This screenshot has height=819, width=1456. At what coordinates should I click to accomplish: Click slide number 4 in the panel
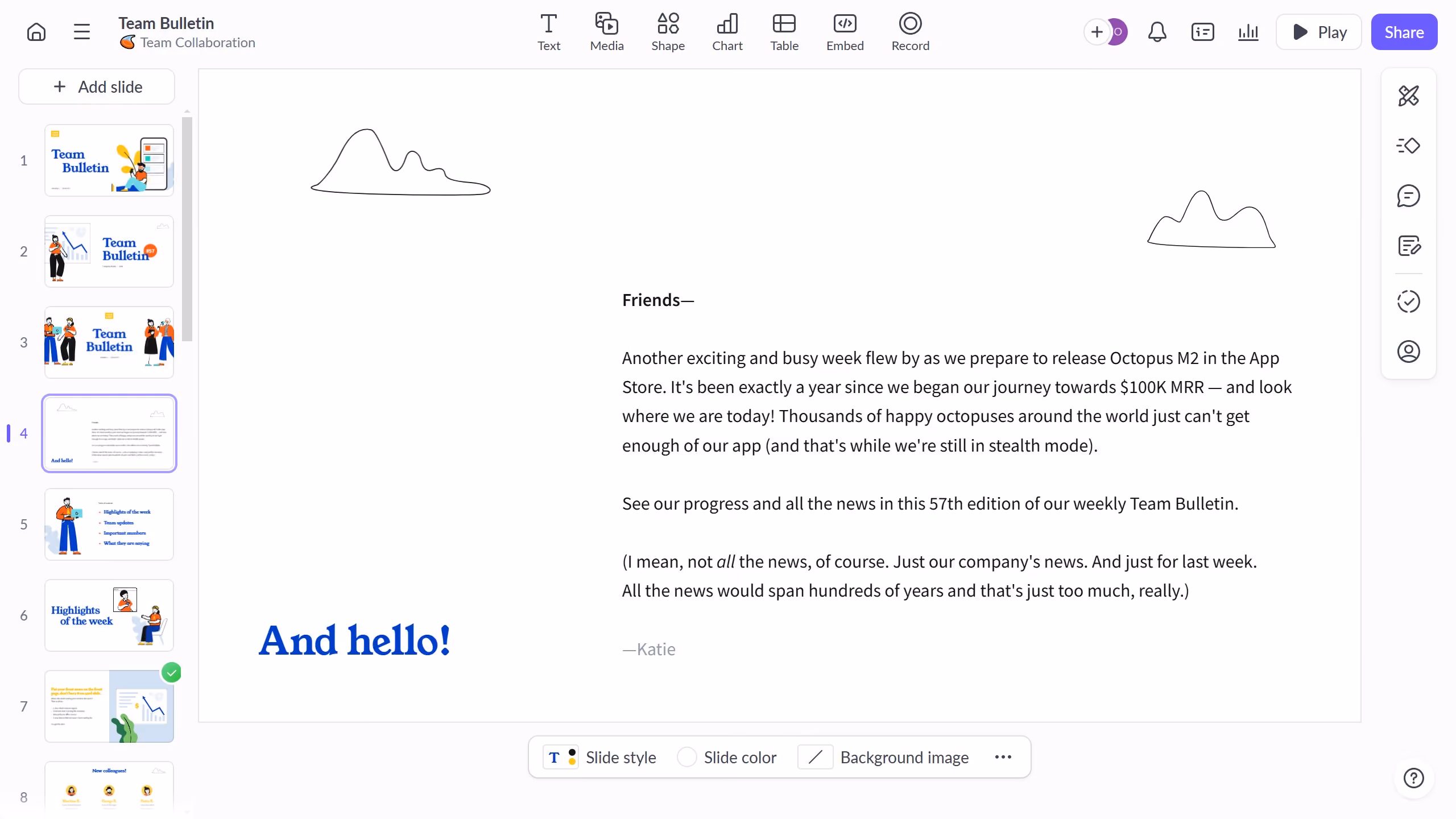coord(24,433)
